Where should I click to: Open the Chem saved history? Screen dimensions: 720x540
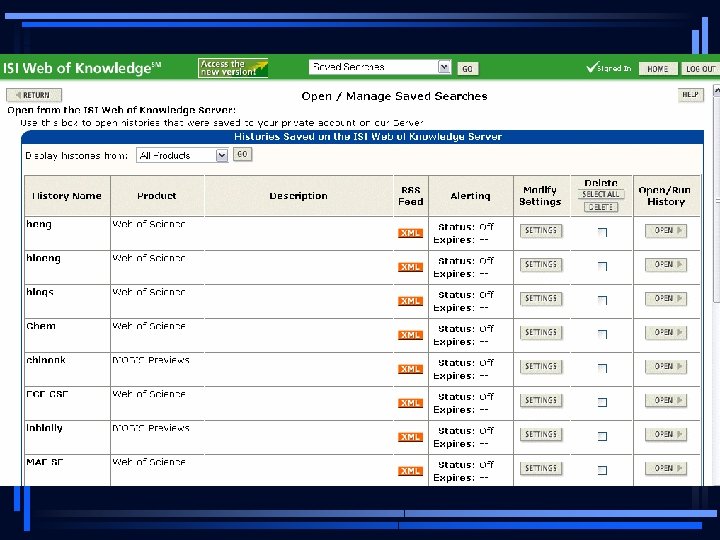(666, 332)
